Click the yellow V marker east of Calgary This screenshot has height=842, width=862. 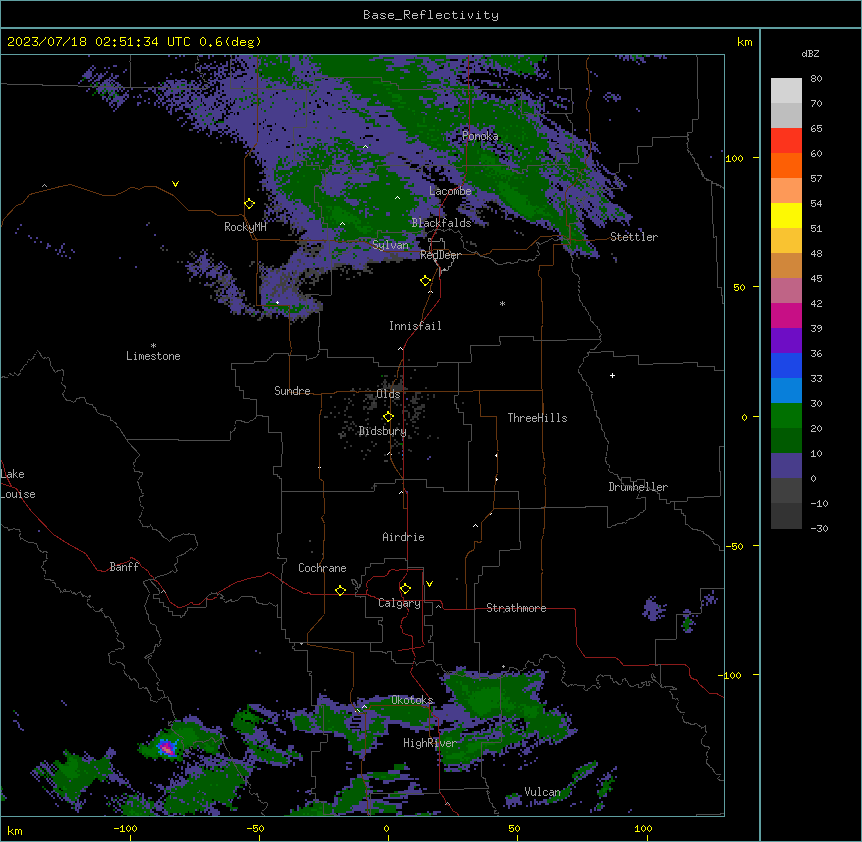pos(429,584)
